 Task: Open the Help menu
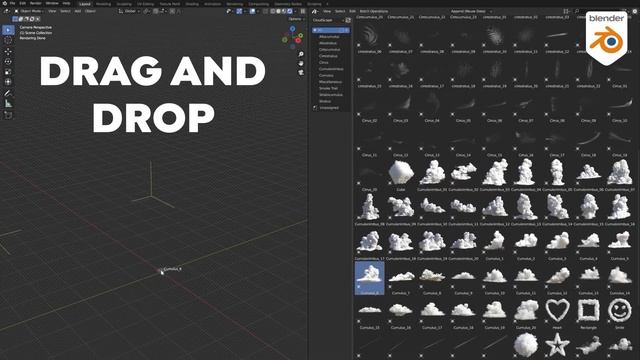[x=66, y=3]
